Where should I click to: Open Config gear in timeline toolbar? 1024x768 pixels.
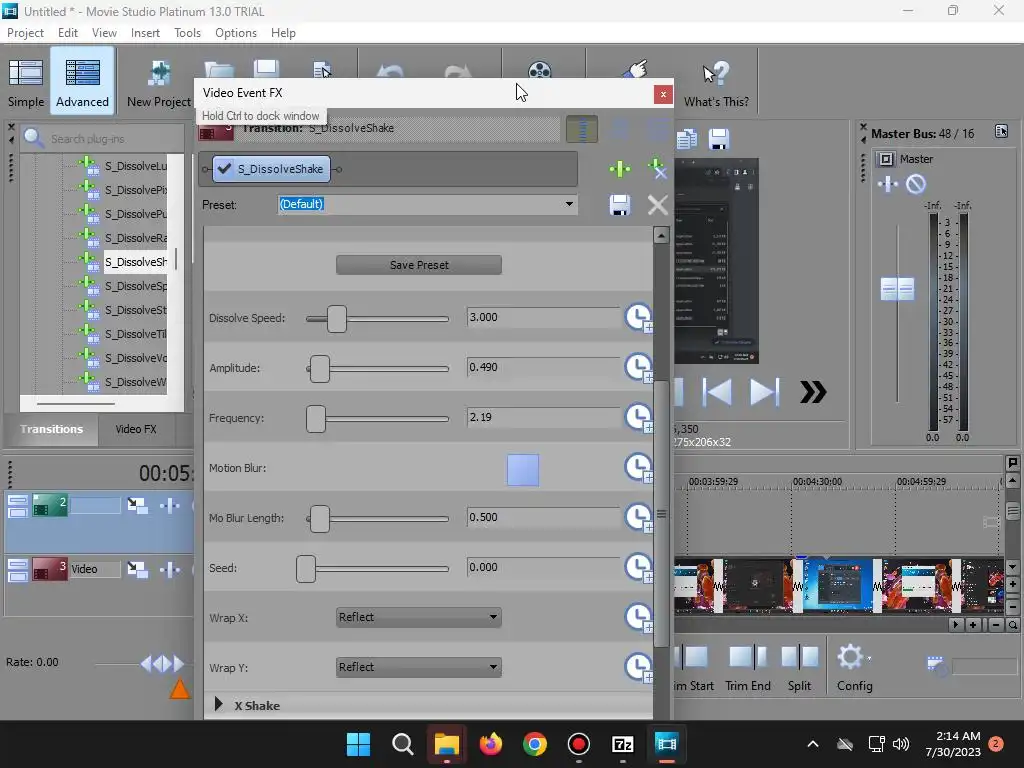(x=854, y=668)
